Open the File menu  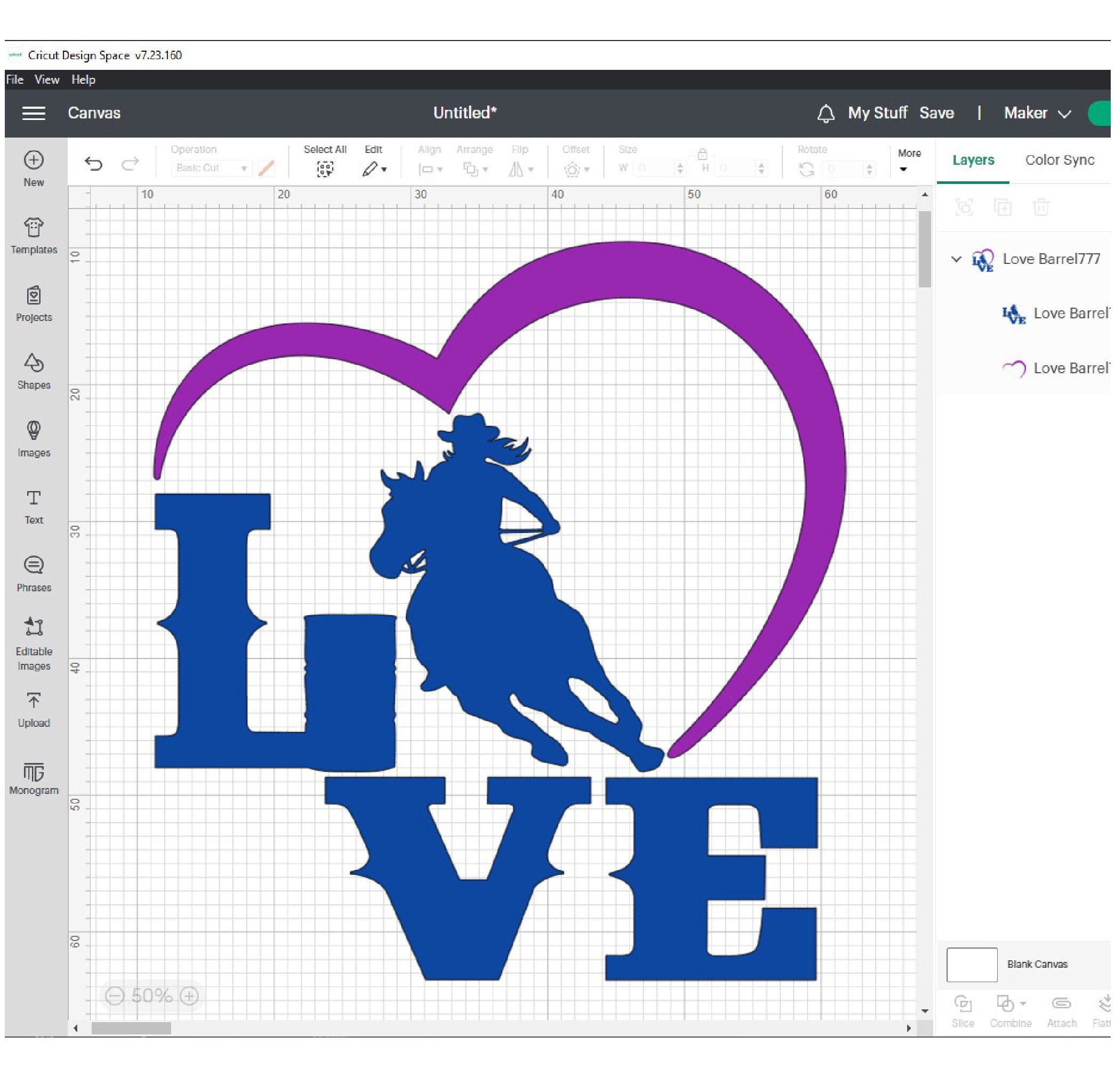[15, 80]
